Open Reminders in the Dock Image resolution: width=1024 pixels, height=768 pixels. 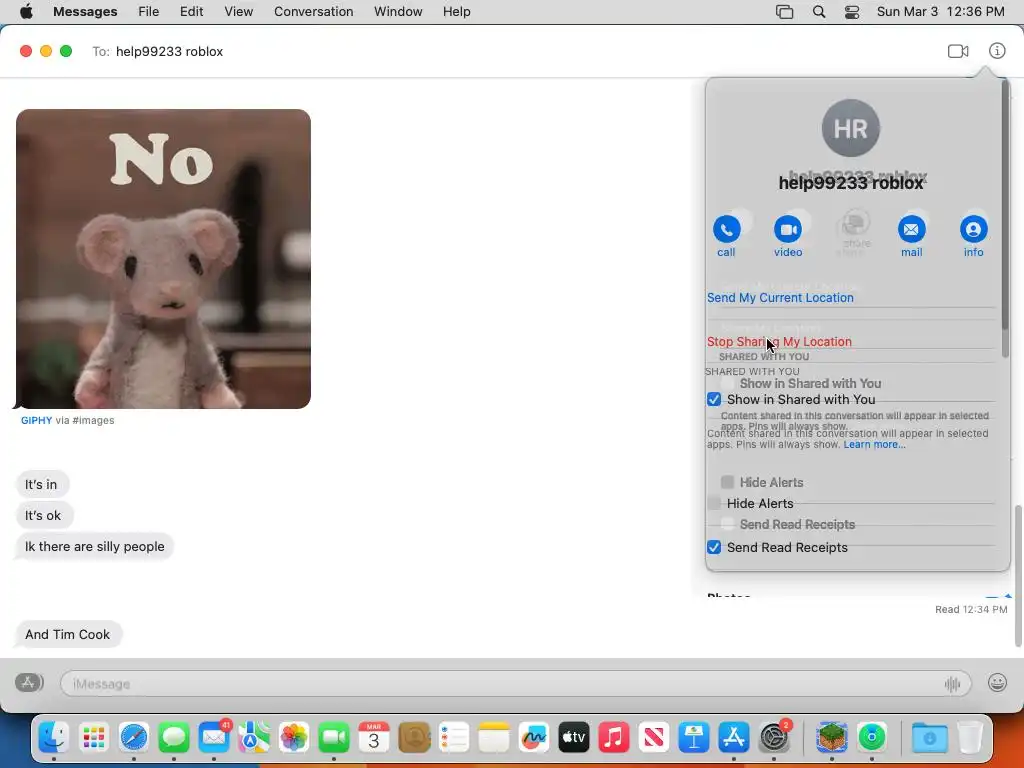[x=454, y=738]
